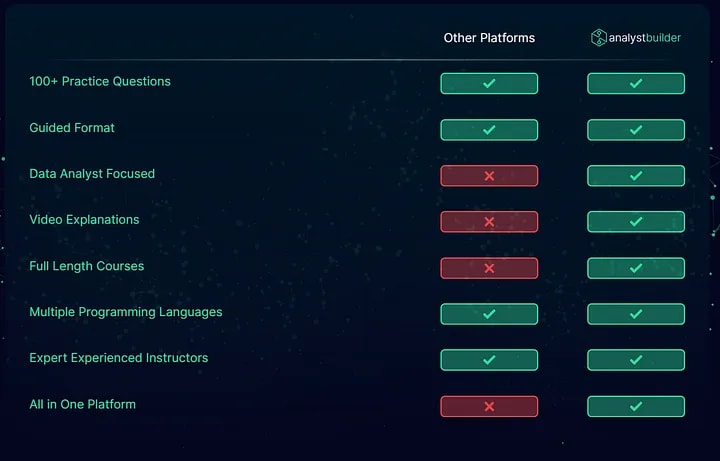Viewport: 720px width, 461px height.
Task: Click the analystbuilder checkmark for 100+ Practice Questions
Action: pos(636,84)
